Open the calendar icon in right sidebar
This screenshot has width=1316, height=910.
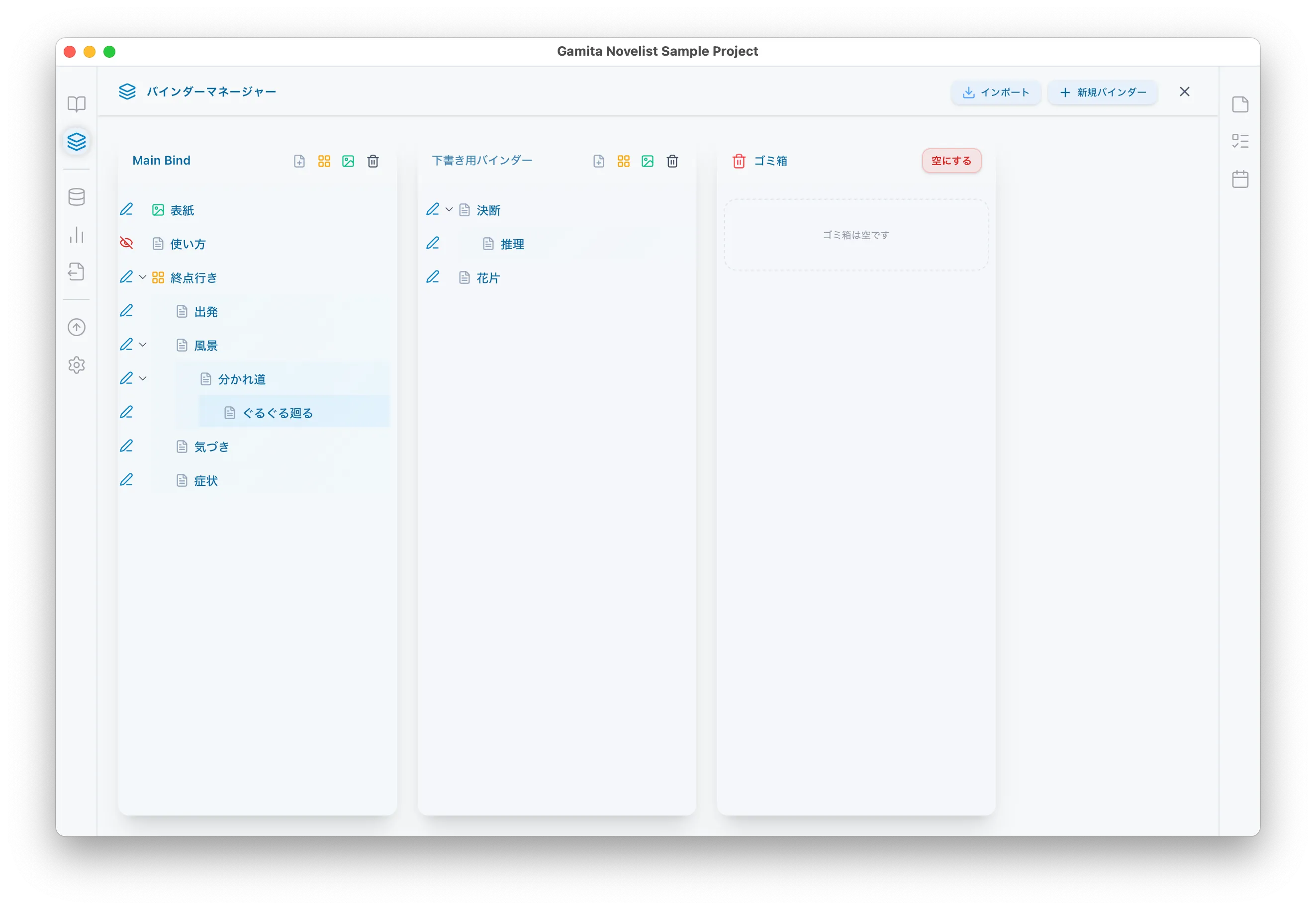(x=1239, y=179)
